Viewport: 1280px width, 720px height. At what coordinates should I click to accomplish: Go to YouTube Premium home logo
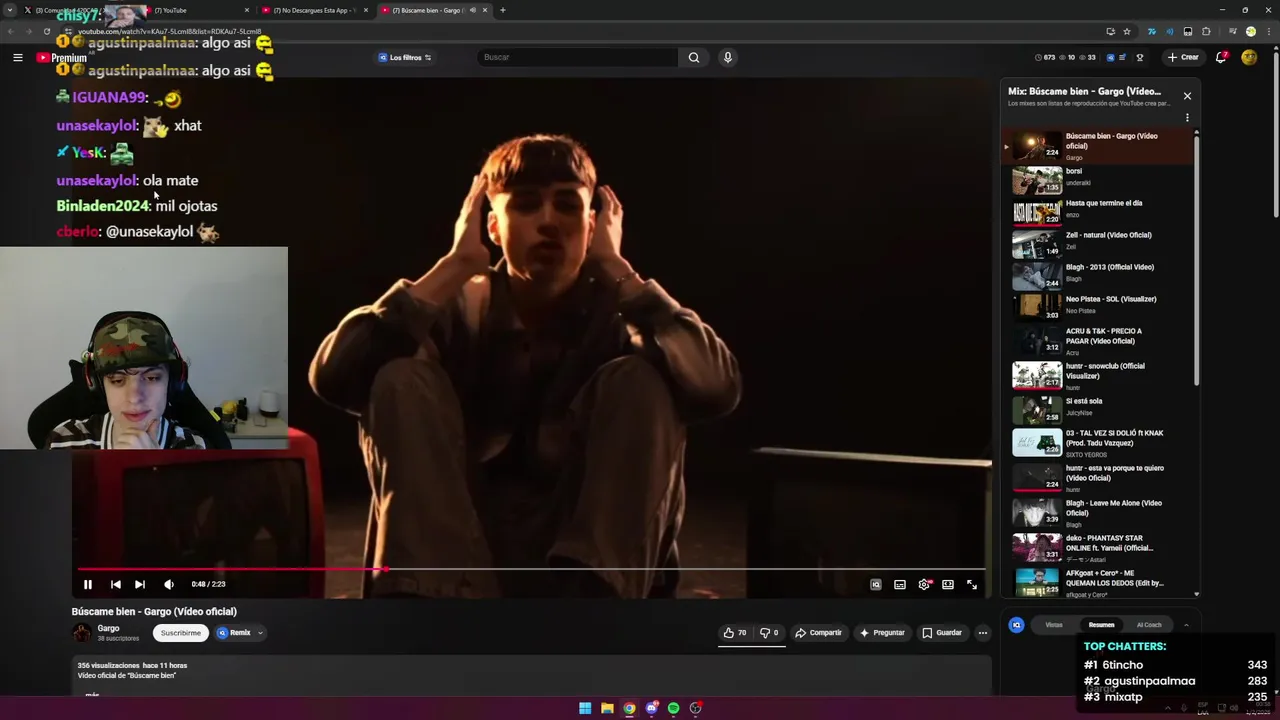pos(62,58)
